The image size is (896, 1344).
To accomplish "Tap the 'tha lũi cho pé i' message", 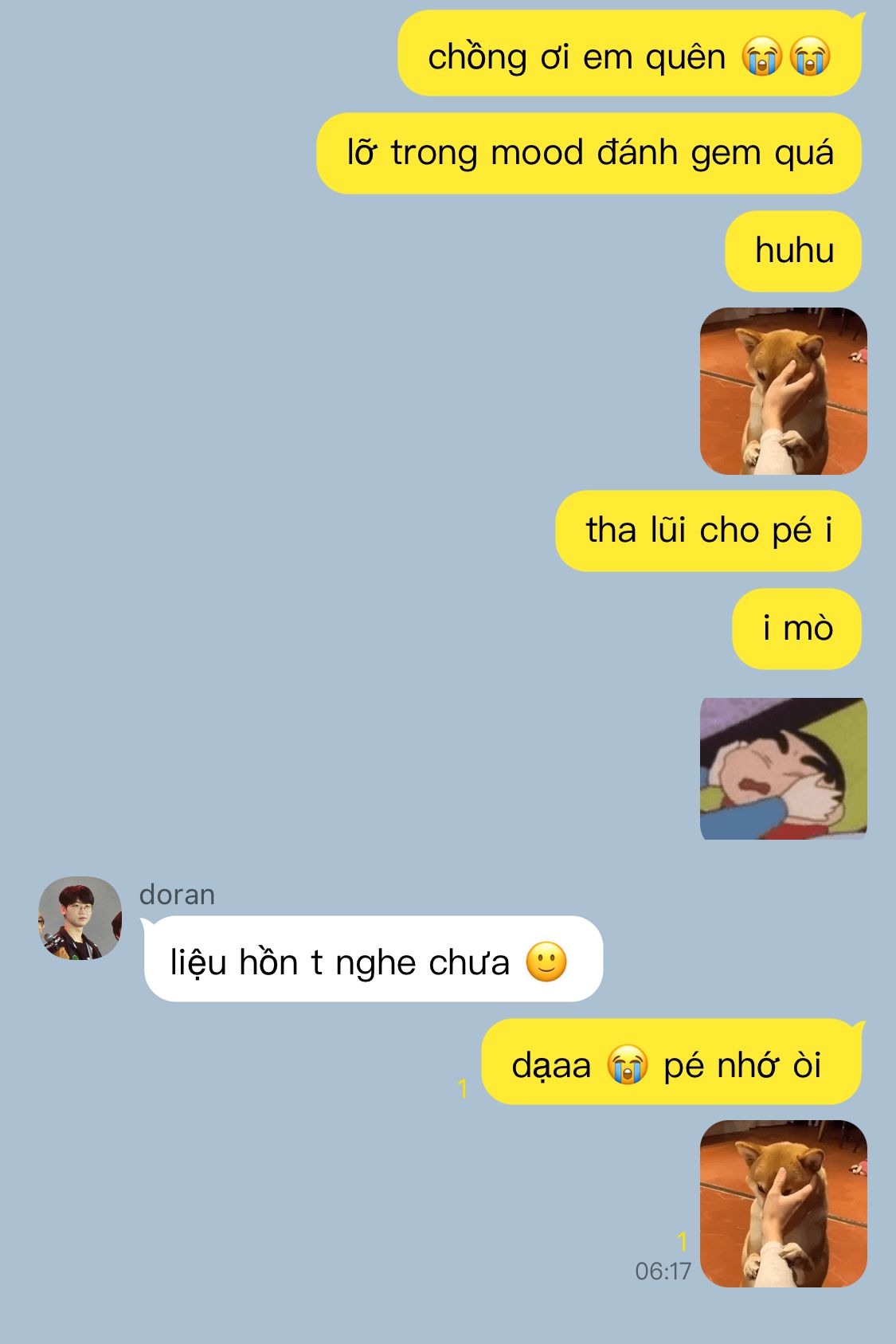I will pyautogui.click(x=709, y=531).
